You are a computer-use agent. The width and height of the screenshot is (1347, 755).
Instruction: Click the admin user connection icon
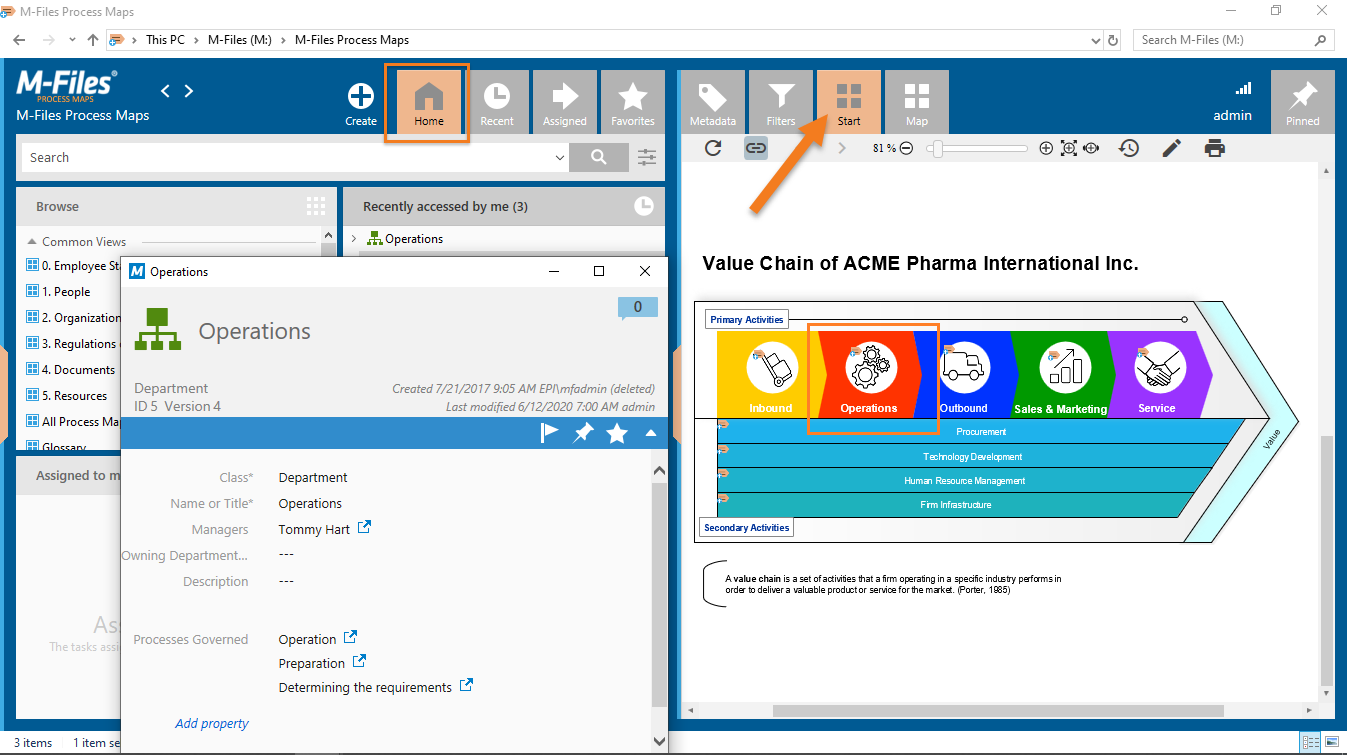[1243, 88]
